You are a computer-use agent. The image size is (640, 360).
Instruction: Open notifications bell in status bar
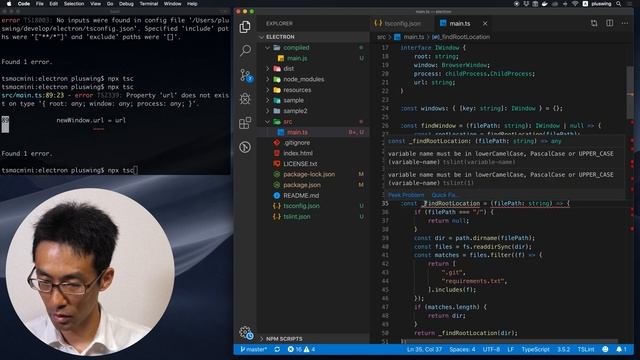point(621,349)
